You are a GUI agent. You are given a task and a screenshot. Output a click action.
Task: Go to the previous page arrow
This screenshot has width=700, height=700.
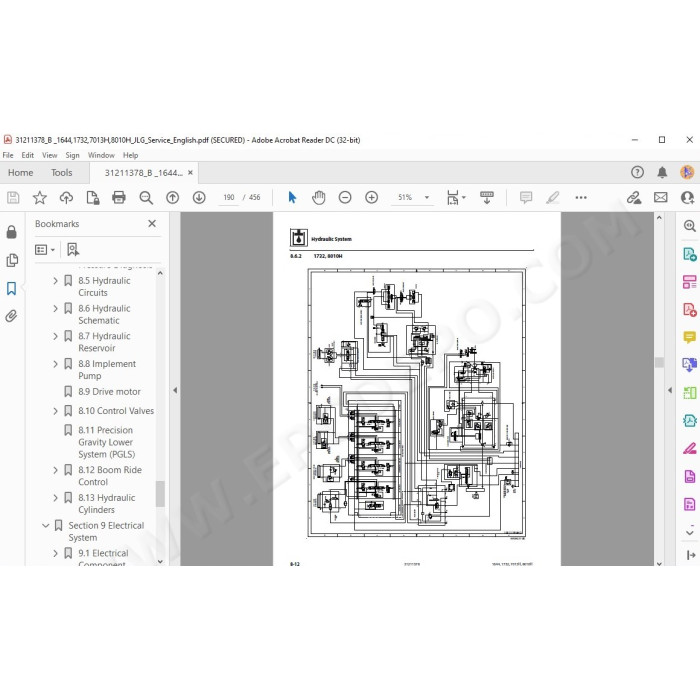coord(172,197)
